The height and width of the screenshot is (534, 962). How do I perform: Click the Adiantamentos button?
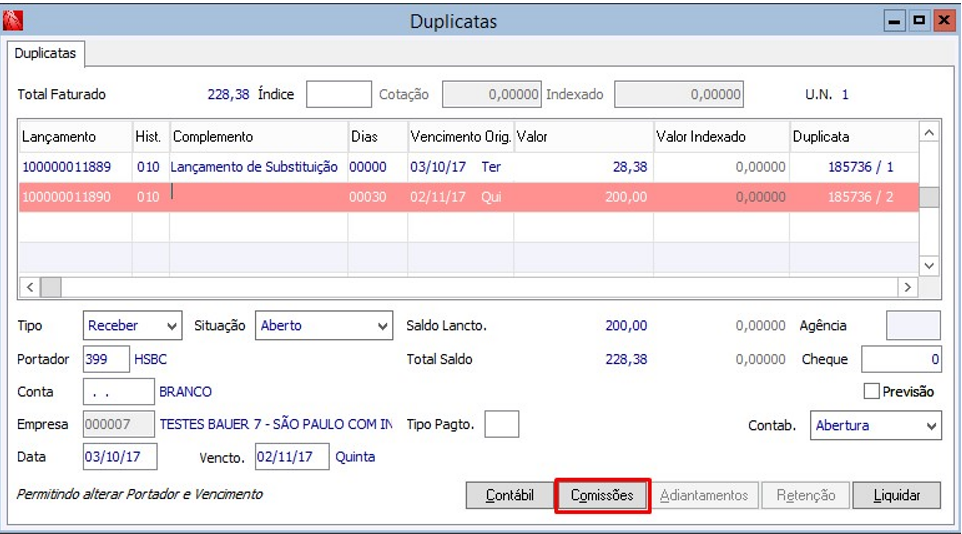pos(704,495)
